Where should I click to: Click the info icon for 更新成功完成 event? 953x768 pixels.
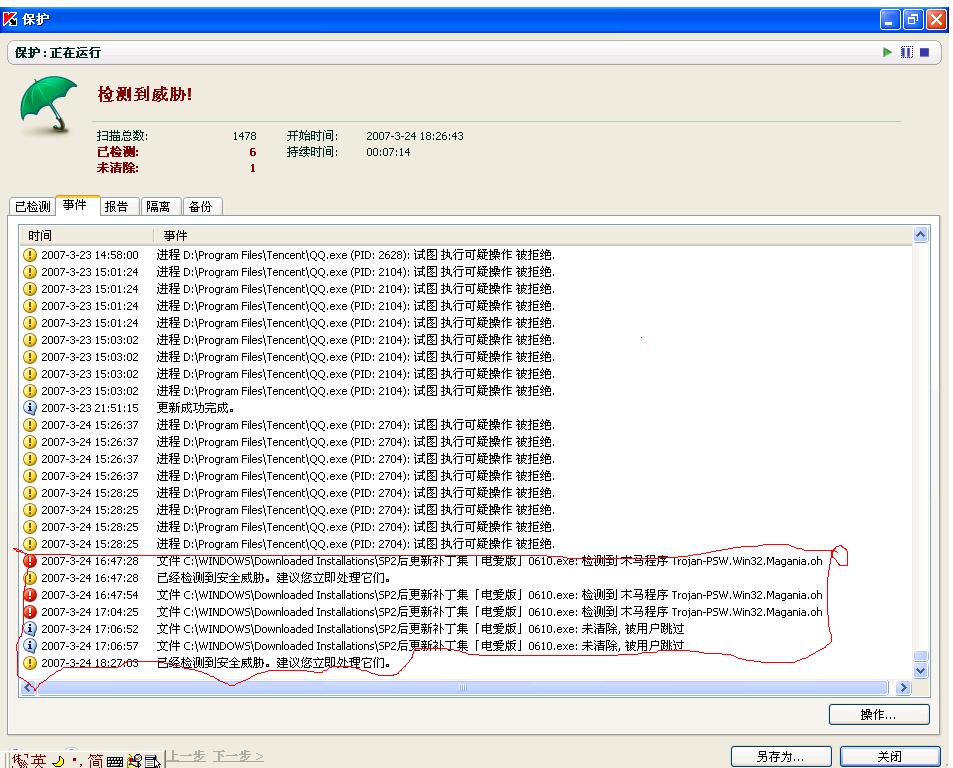click(30, 408)
